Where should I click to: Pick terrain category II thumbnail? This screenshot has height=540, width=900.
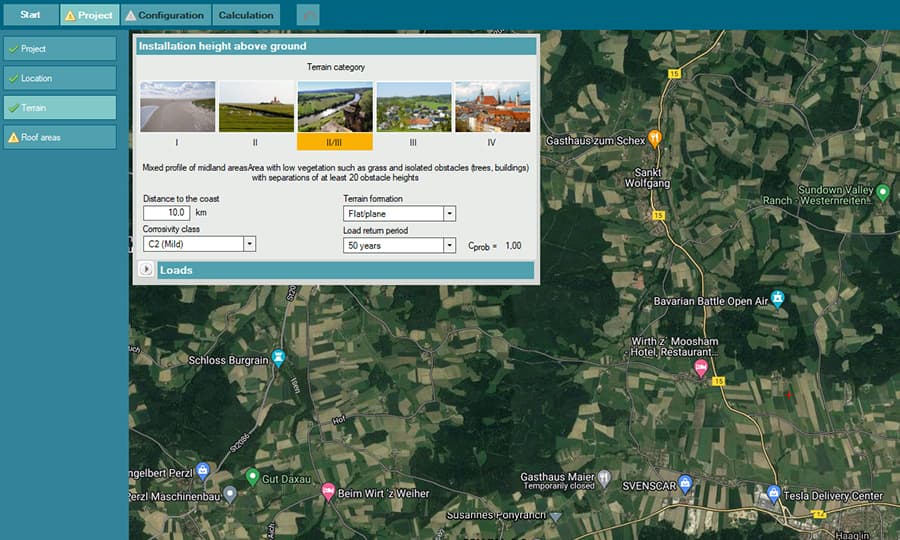click(x=256, y=107)
